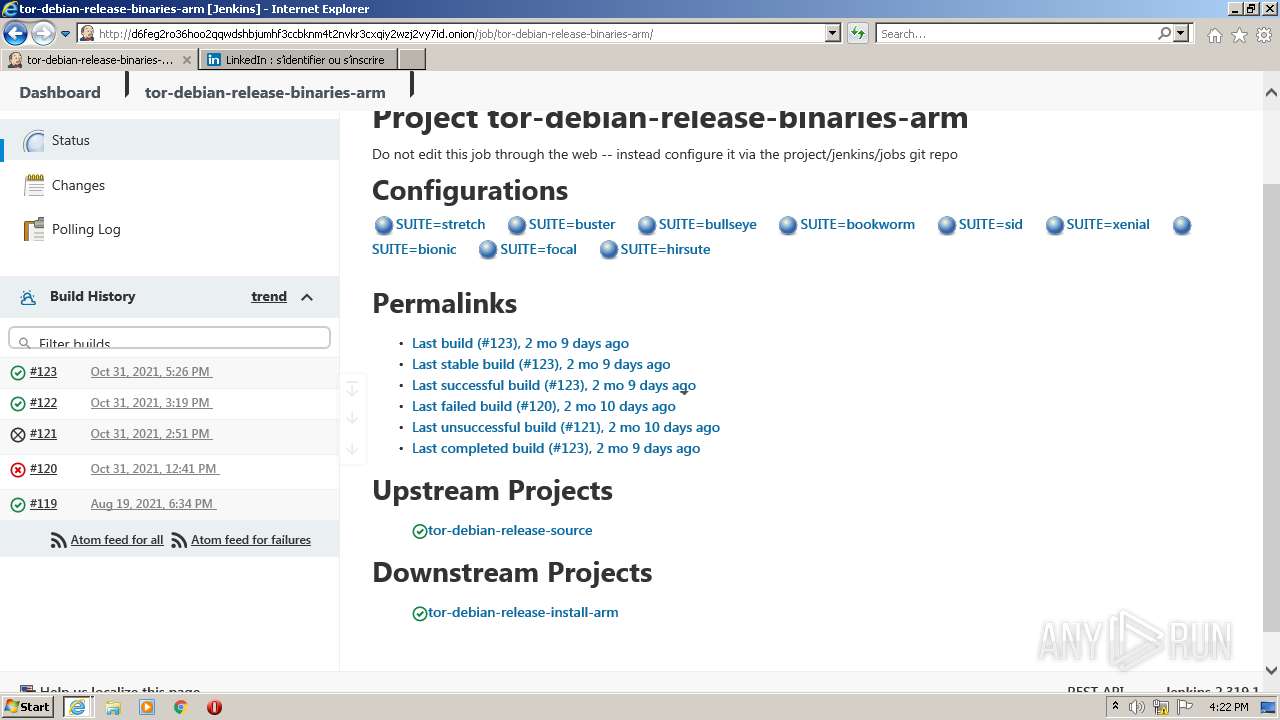Open Atom feed for failures
Viewport: 1280px width, 720px height.
pos(251,540)
